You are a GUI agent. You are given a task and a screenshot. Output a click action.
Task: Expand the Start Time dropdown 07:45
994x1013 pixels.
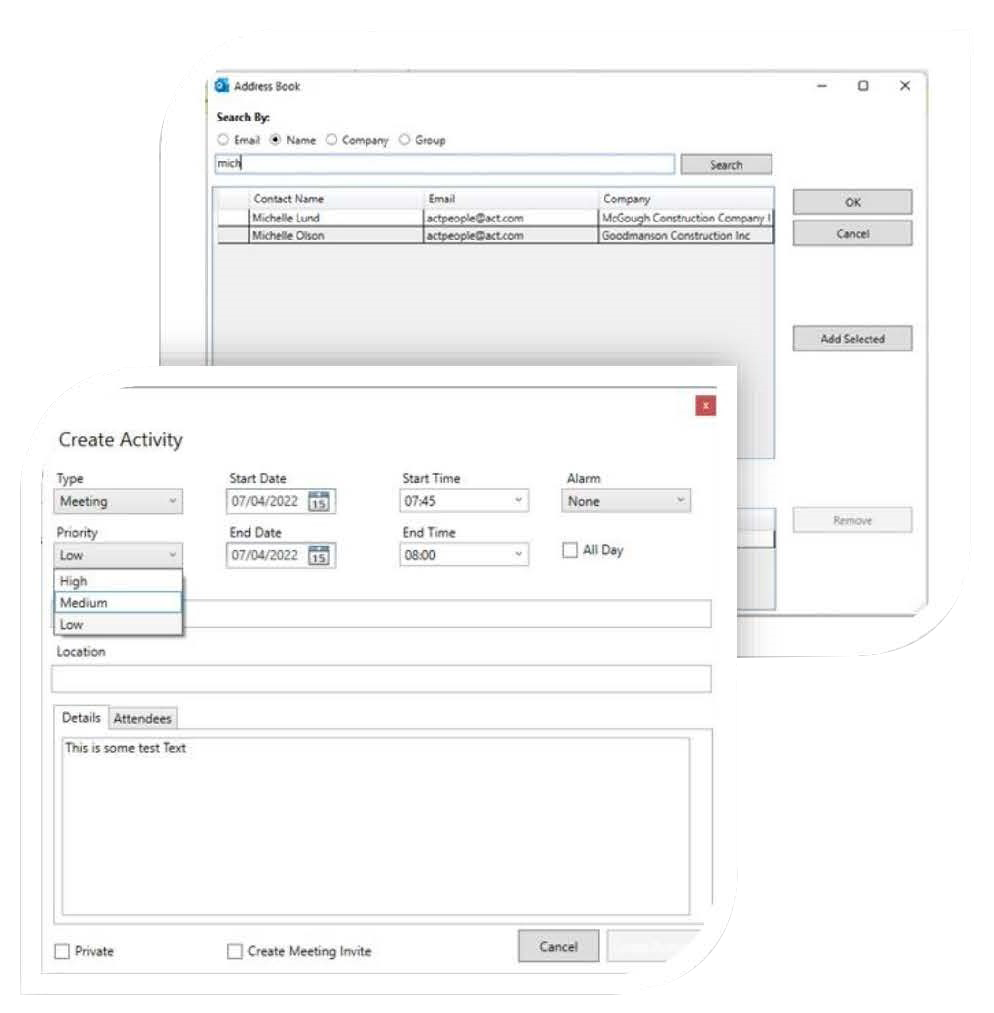464,501
